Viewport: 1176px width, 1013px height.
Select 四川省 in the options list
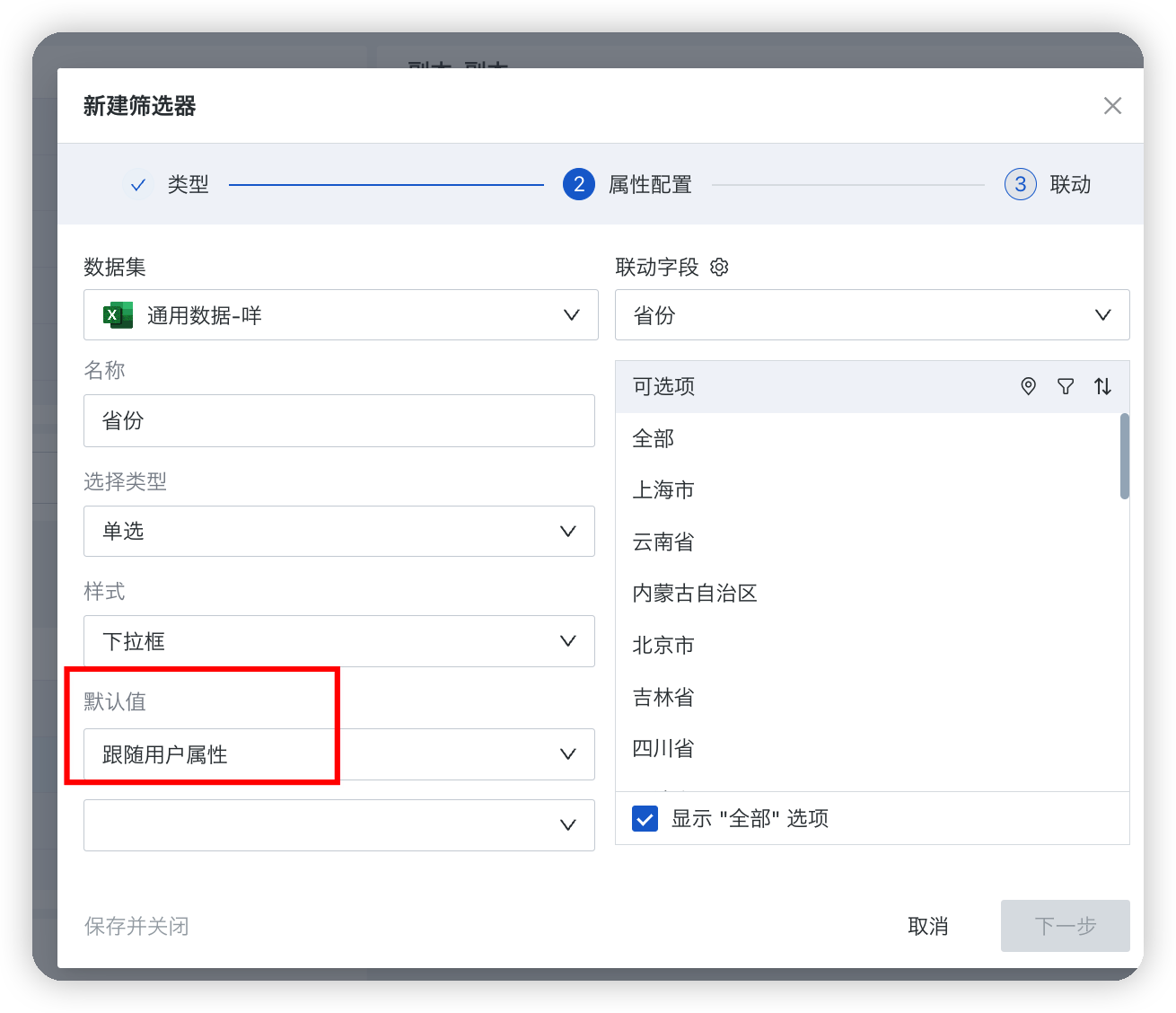[x=867, y=748]
